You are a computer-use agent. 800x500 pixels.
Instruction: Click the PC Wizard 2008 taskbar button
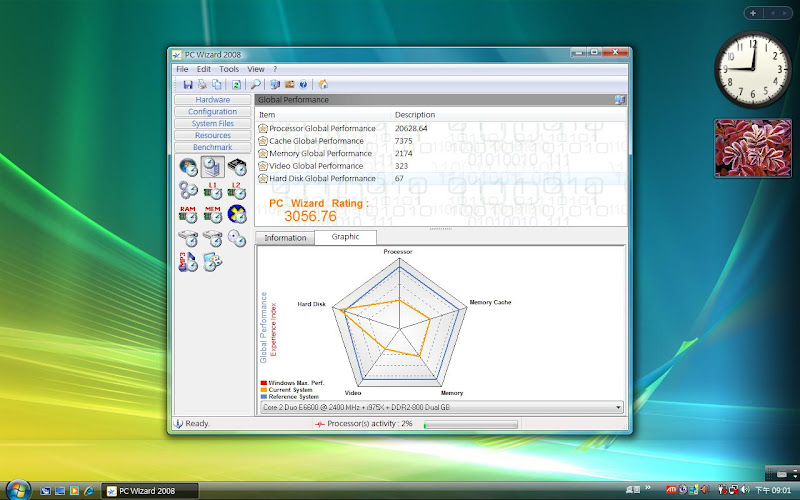coord(150,491)
